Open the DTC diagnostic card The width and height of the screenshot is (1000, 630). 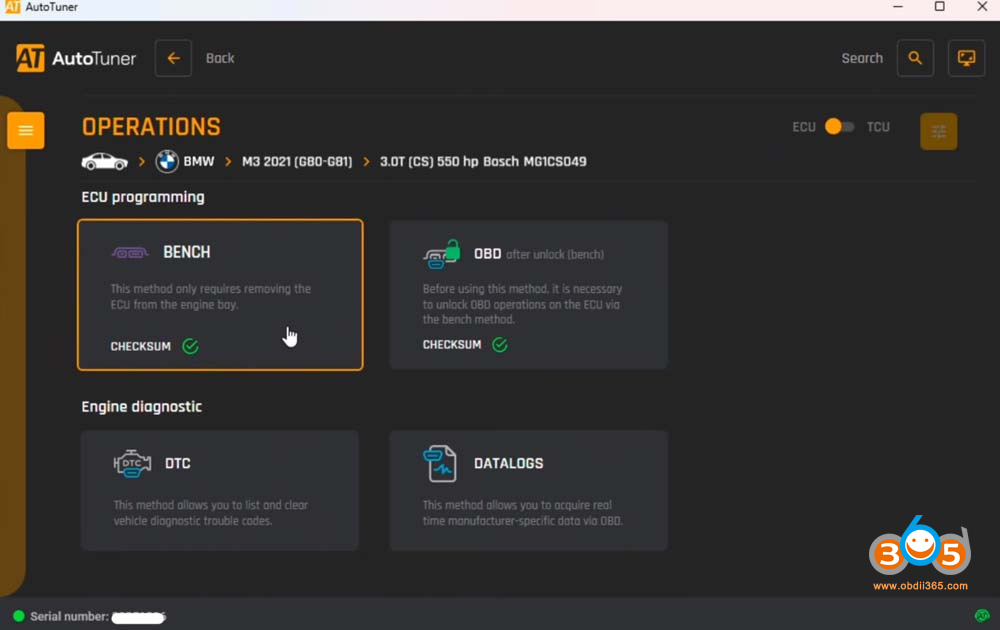(x=219, y=490)
